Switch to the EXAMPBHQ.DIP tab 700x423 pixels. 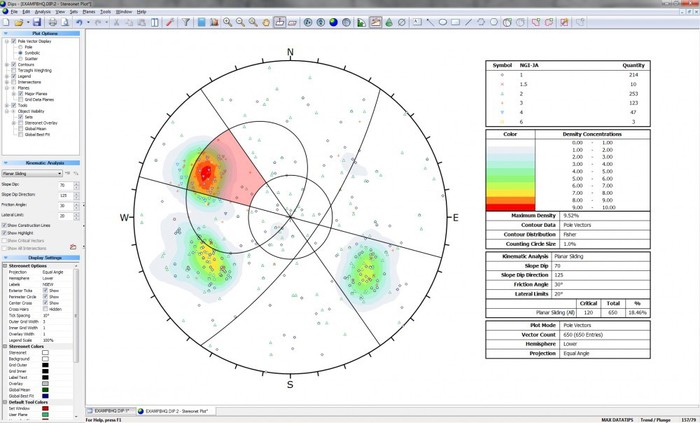tap(112, 410)
